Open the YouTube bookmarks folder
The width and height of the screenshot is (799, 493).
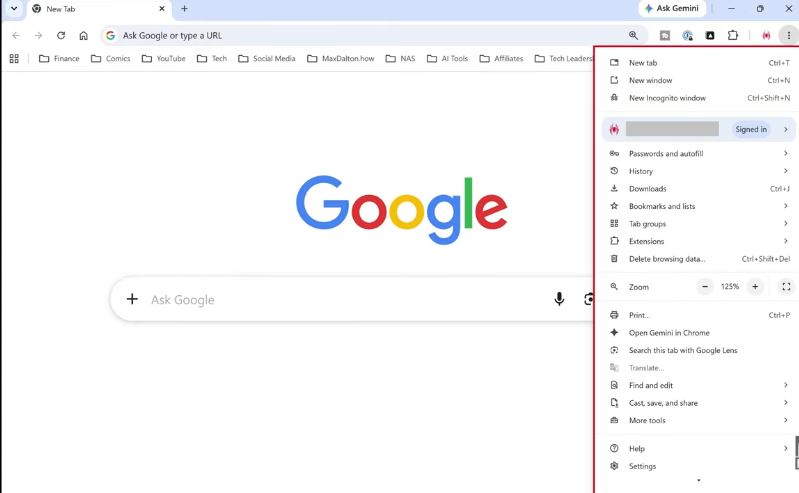coord(164,59)
